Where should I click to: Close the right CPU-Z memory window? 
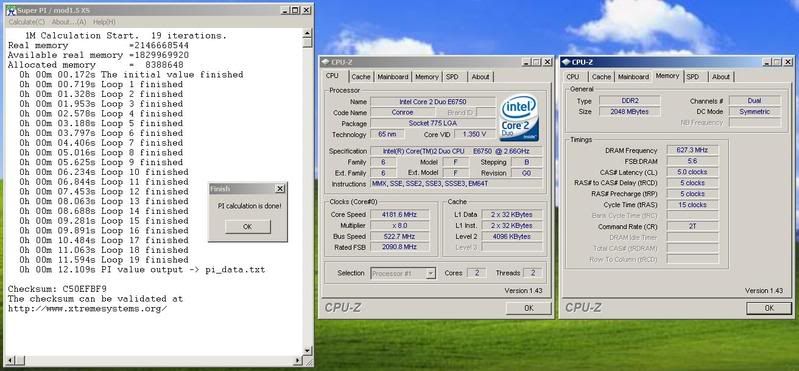point(787,62)
